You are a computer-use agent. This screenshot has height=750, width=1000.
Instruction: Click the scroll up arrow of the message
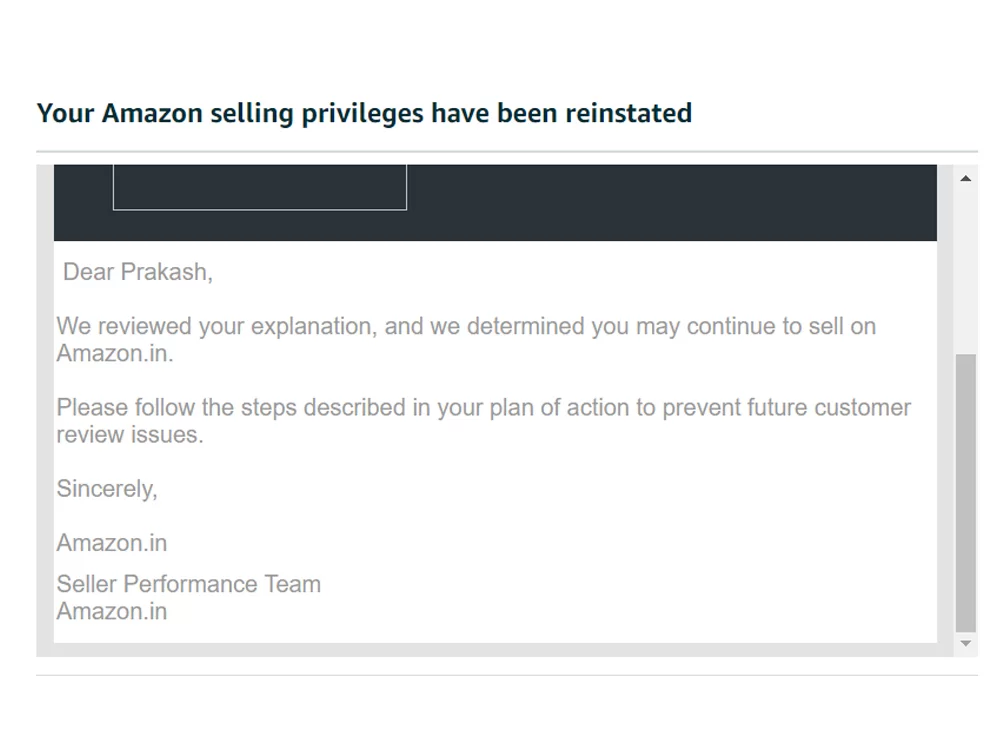[966, 179]
